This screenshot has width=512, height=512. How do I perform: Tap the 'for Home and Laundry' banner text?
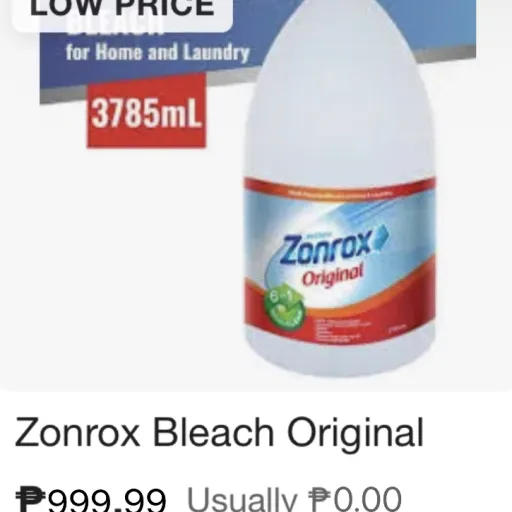157,53
